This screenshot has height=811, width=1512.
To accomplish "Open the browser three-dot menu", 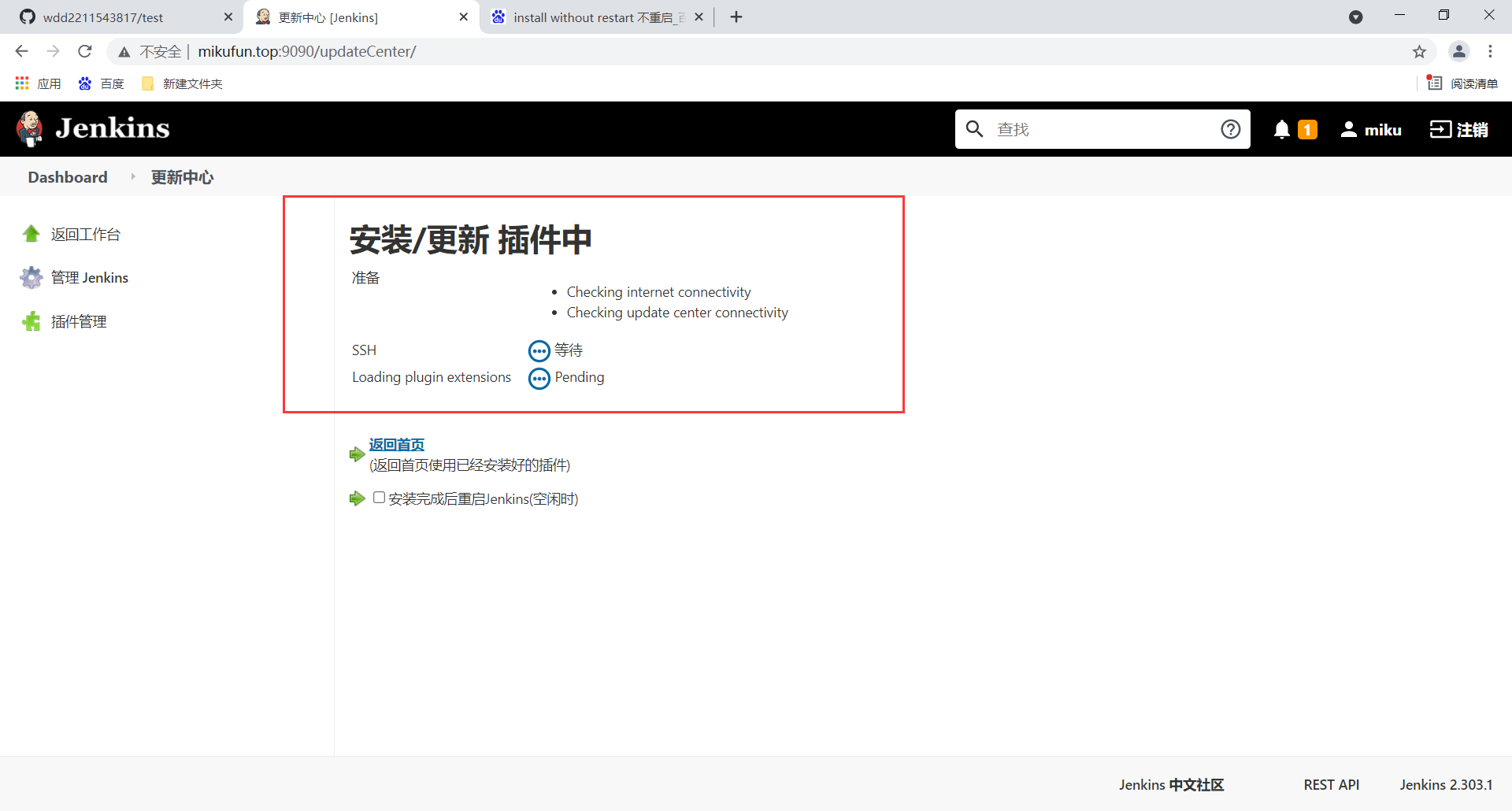I will 1491,51.
